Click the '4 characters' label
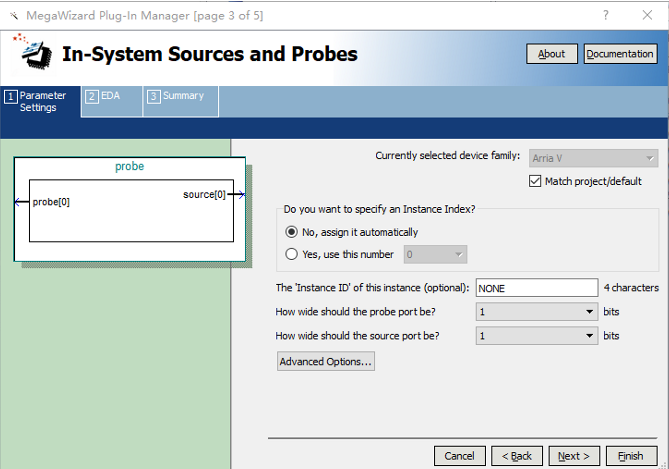The image size is (669, 469). click(631, 288)
